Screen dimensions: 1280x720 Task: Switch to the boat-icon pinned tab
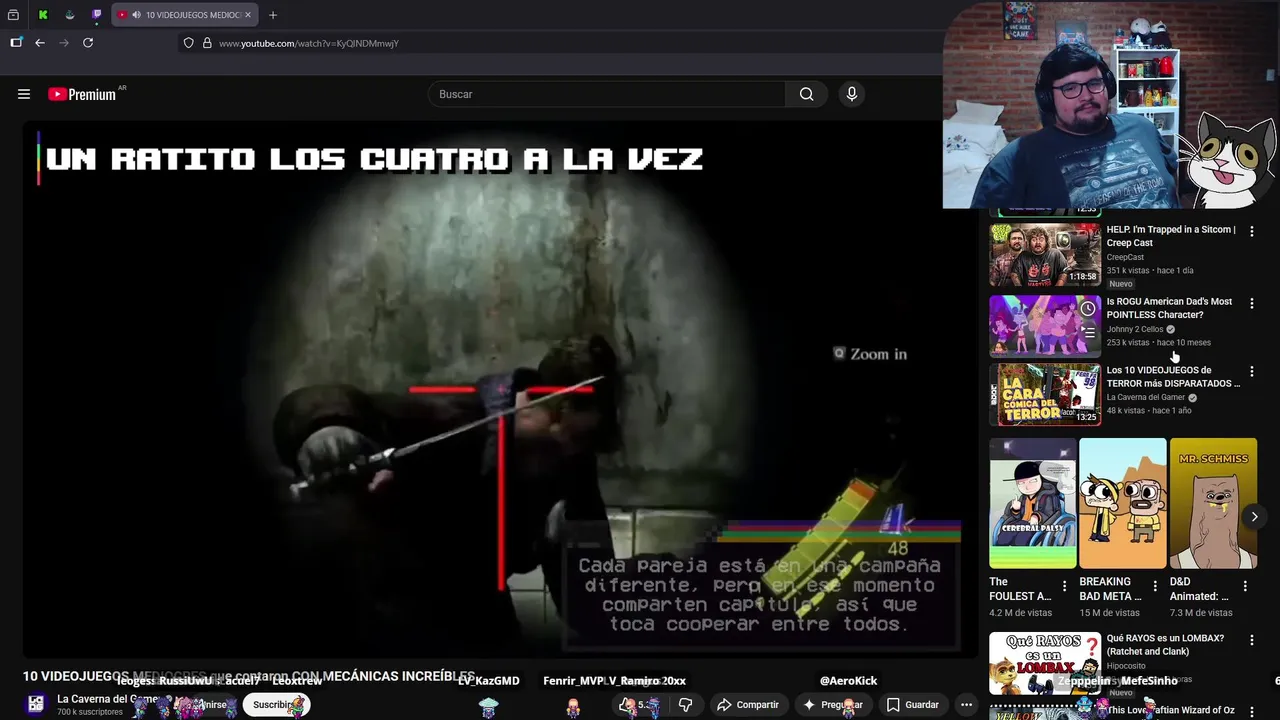(69, 15)
